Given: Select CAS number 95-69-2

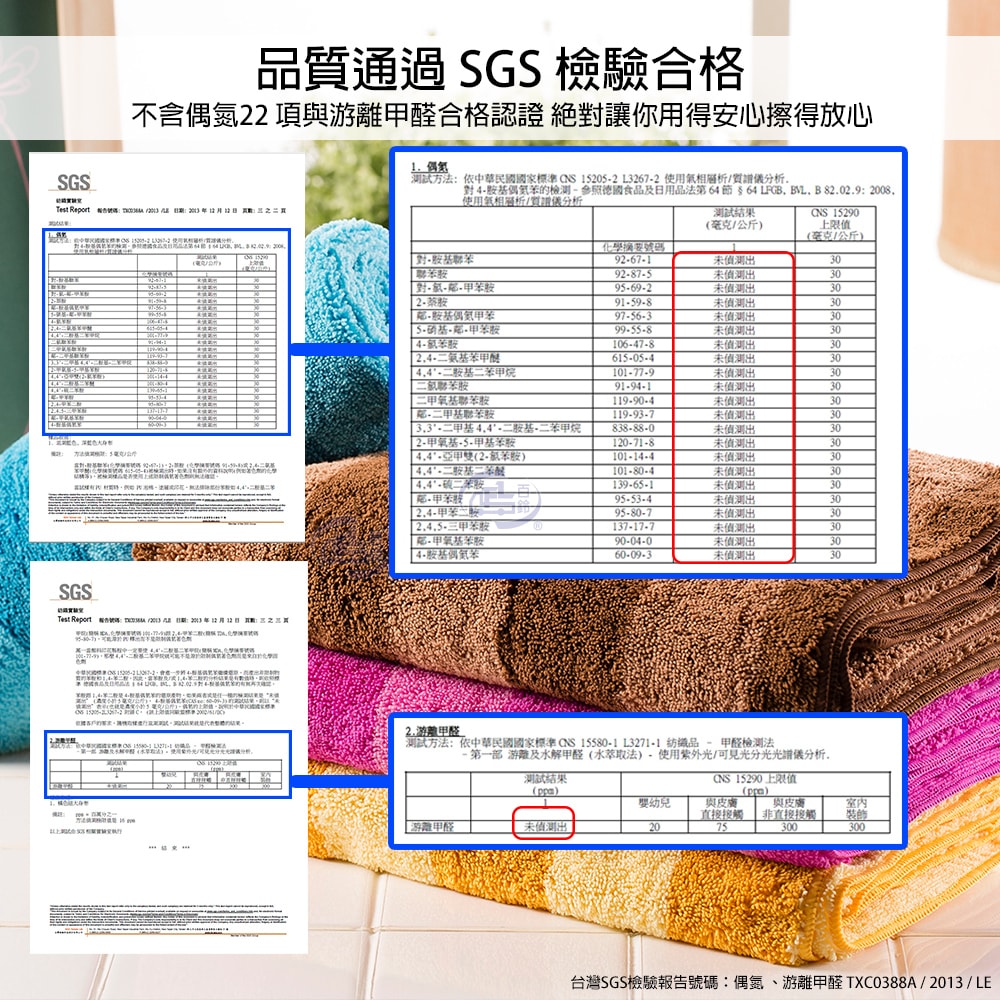Looking at the screenshot, I should pyautogui.click(x=633, y=288).
